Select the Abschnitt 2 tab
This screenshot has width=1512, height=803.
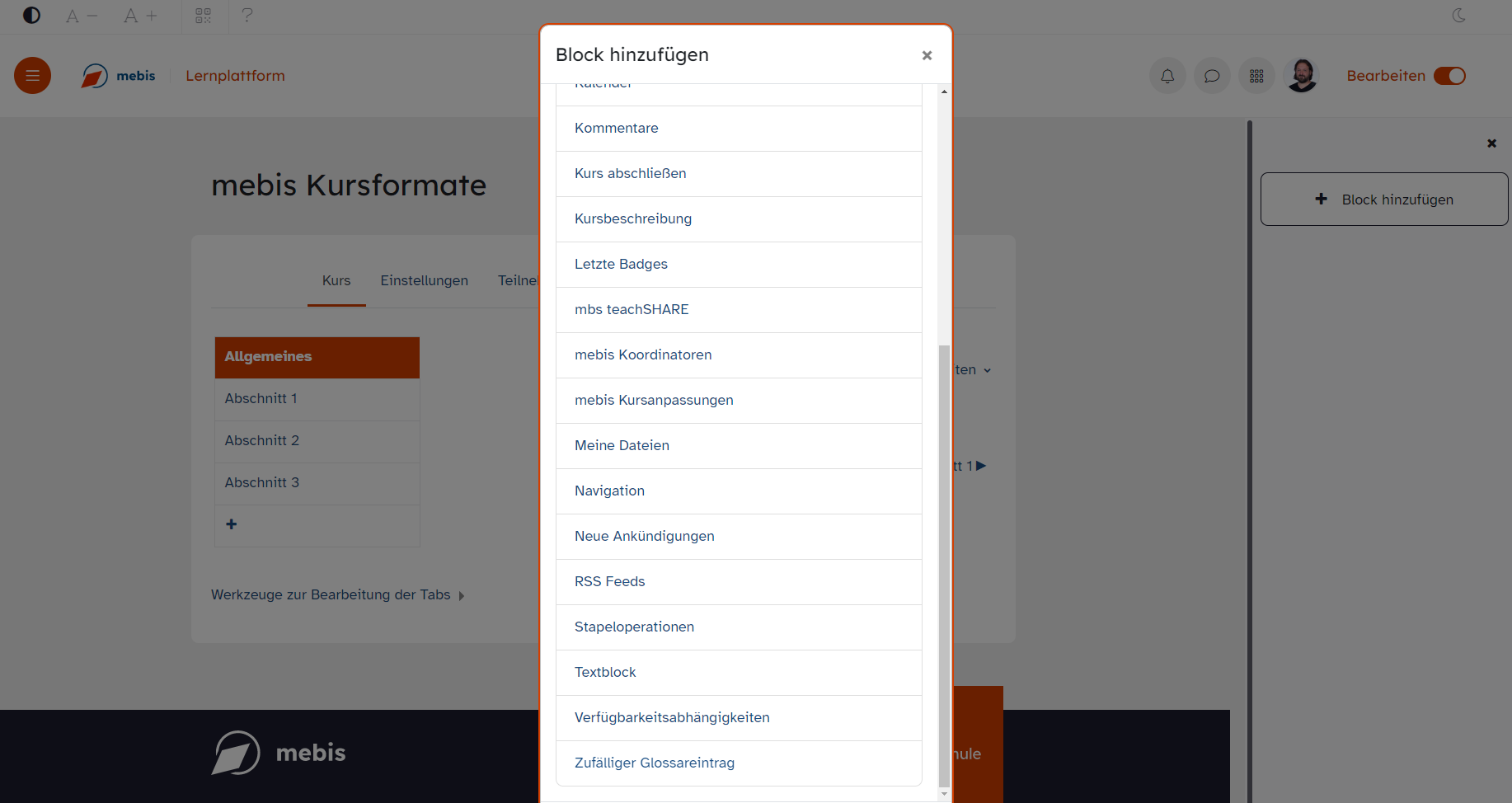coord(262,441)
